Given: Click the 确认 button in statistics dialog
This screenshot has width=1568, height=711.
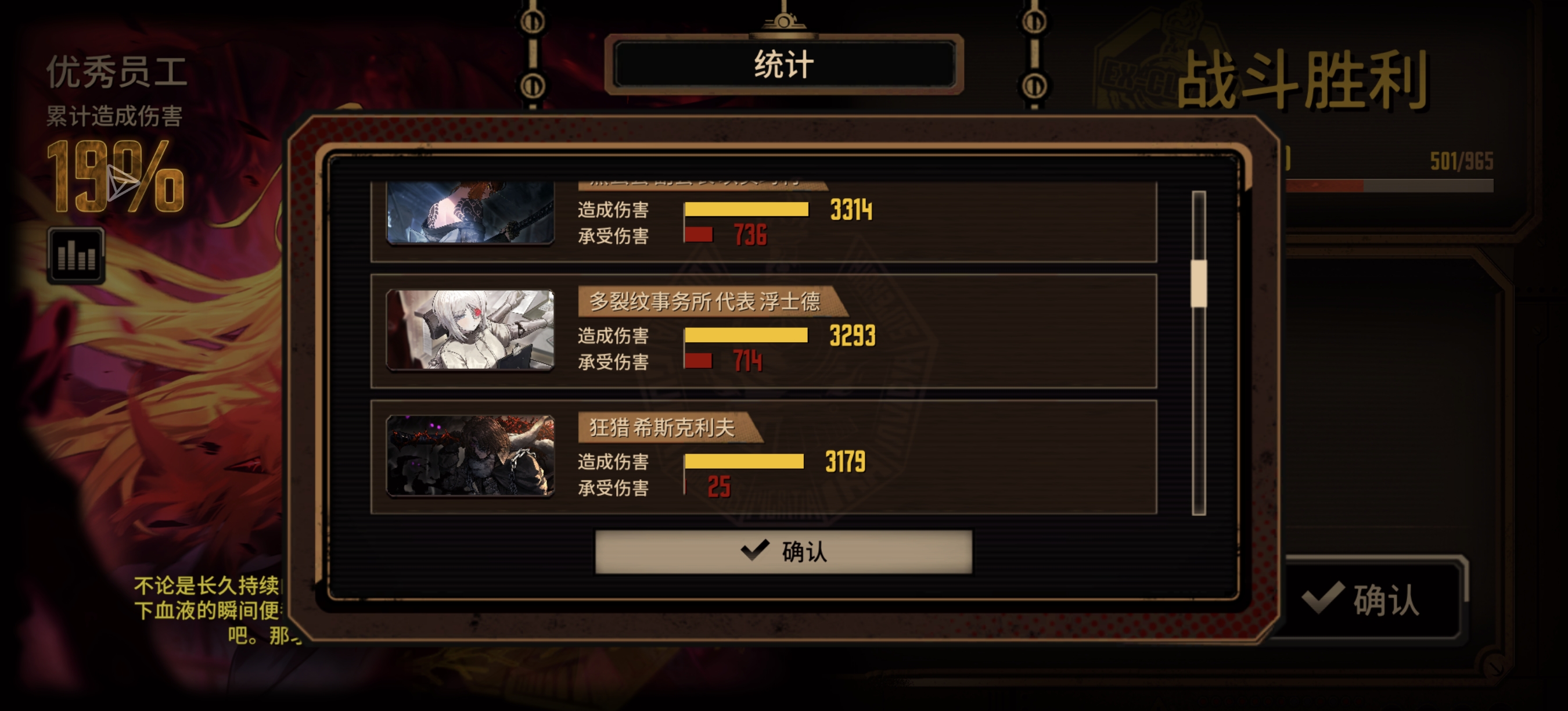Looking at the screenshot, I should (x=783, y=551).
